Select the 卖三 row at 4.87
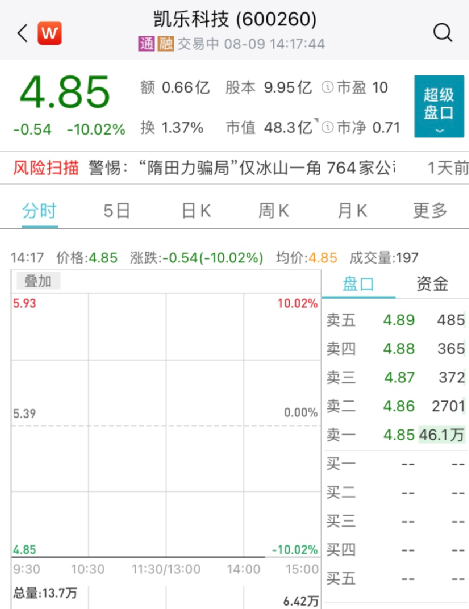 click(396, 377)
